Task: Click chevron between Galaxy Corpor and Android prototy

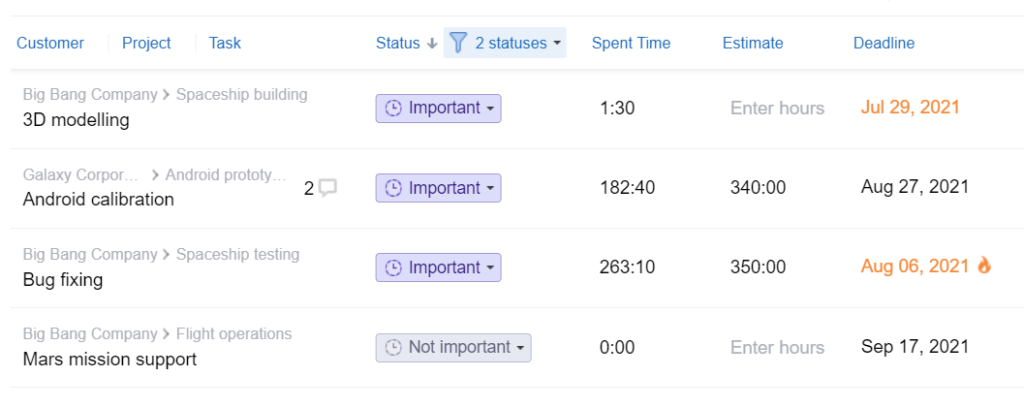Action: (155, 175)
